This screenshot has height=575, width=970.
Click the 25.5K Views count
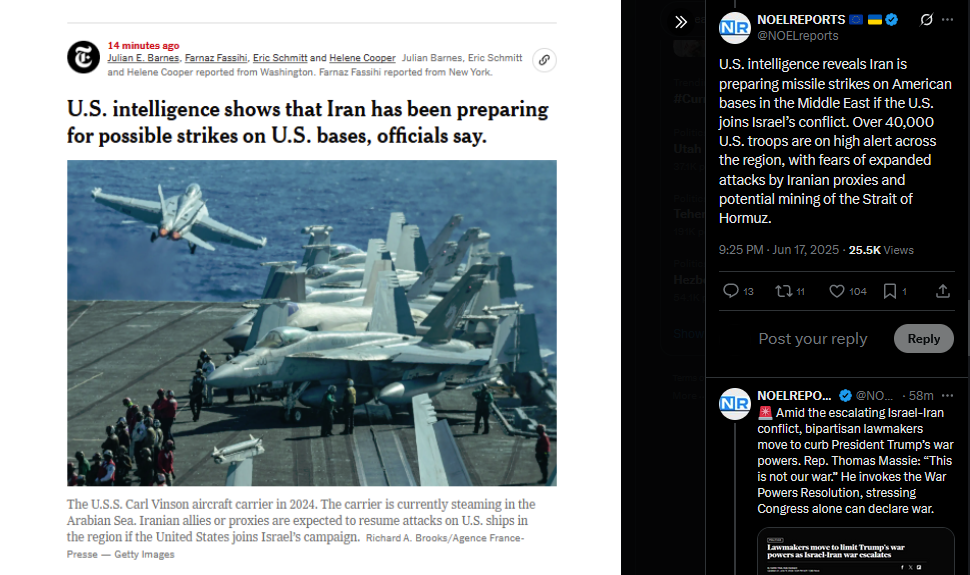click(x=881, y=250)
